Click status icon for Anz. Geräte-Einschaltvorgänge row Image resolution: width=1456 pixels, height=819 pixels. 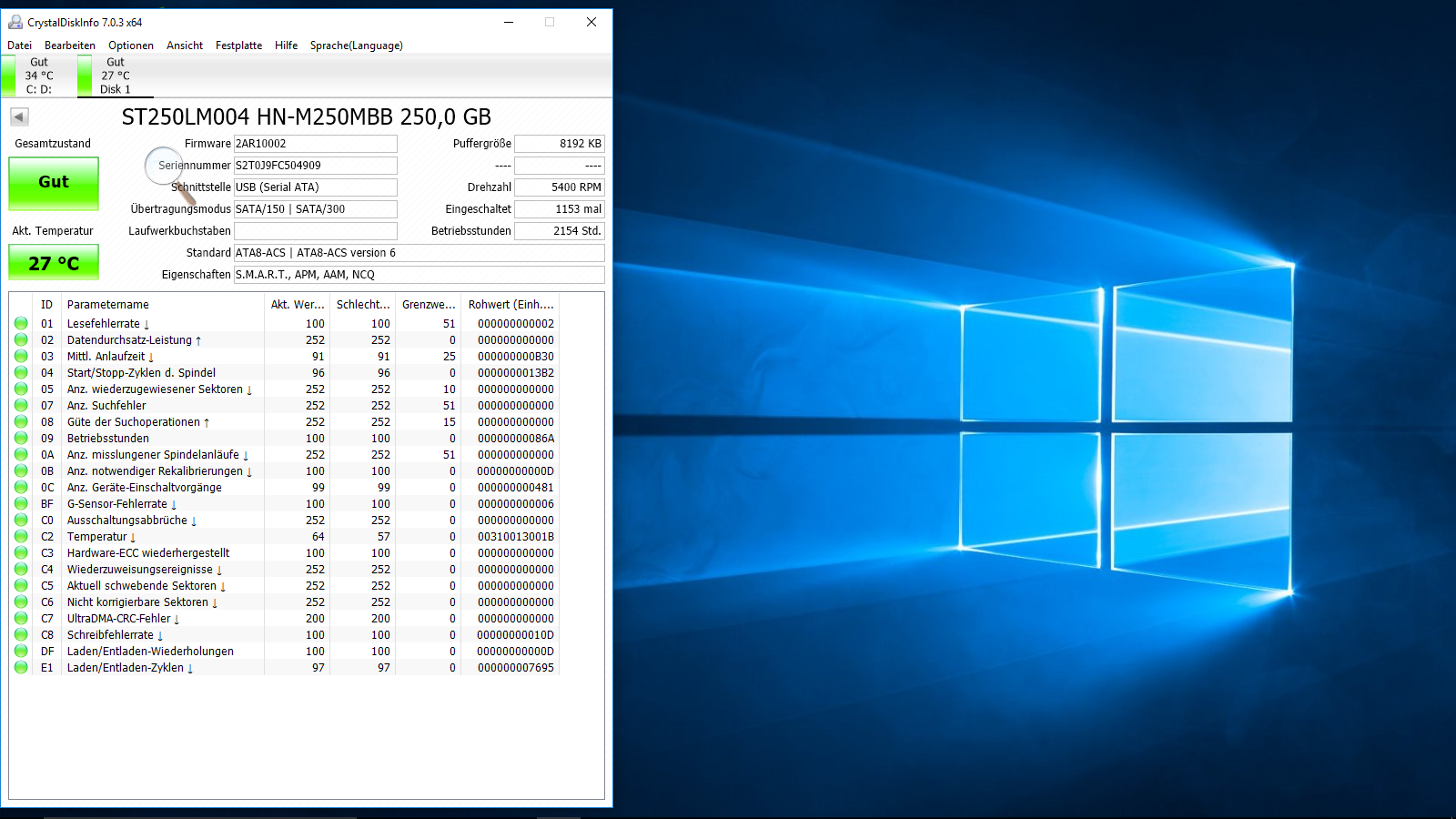tap(21, 487)
